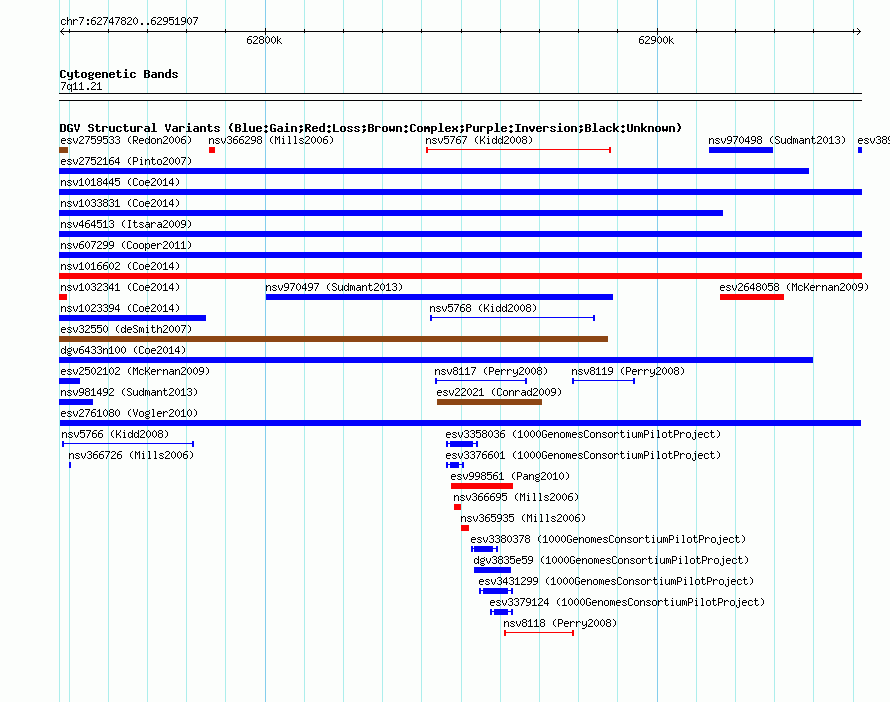
Task: Open esv2502102 (McKernan2009) label
Action: [135, 371]
